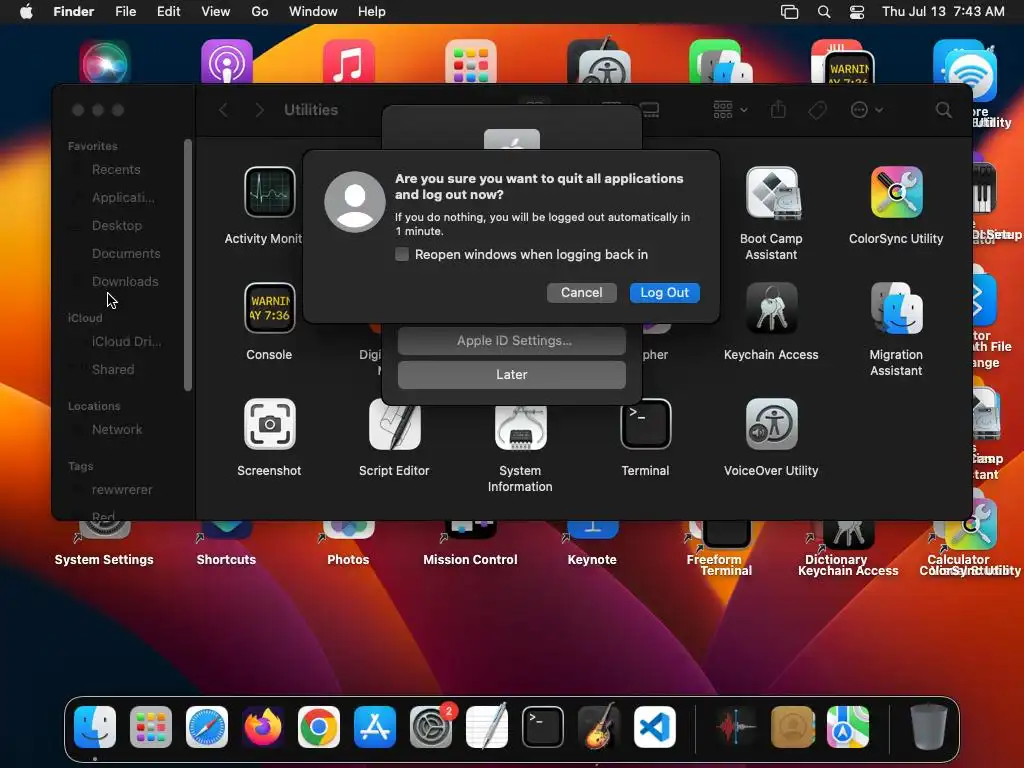Open Script Editor icon
This screenshot has width=1024, height=768.
[394, 426]
